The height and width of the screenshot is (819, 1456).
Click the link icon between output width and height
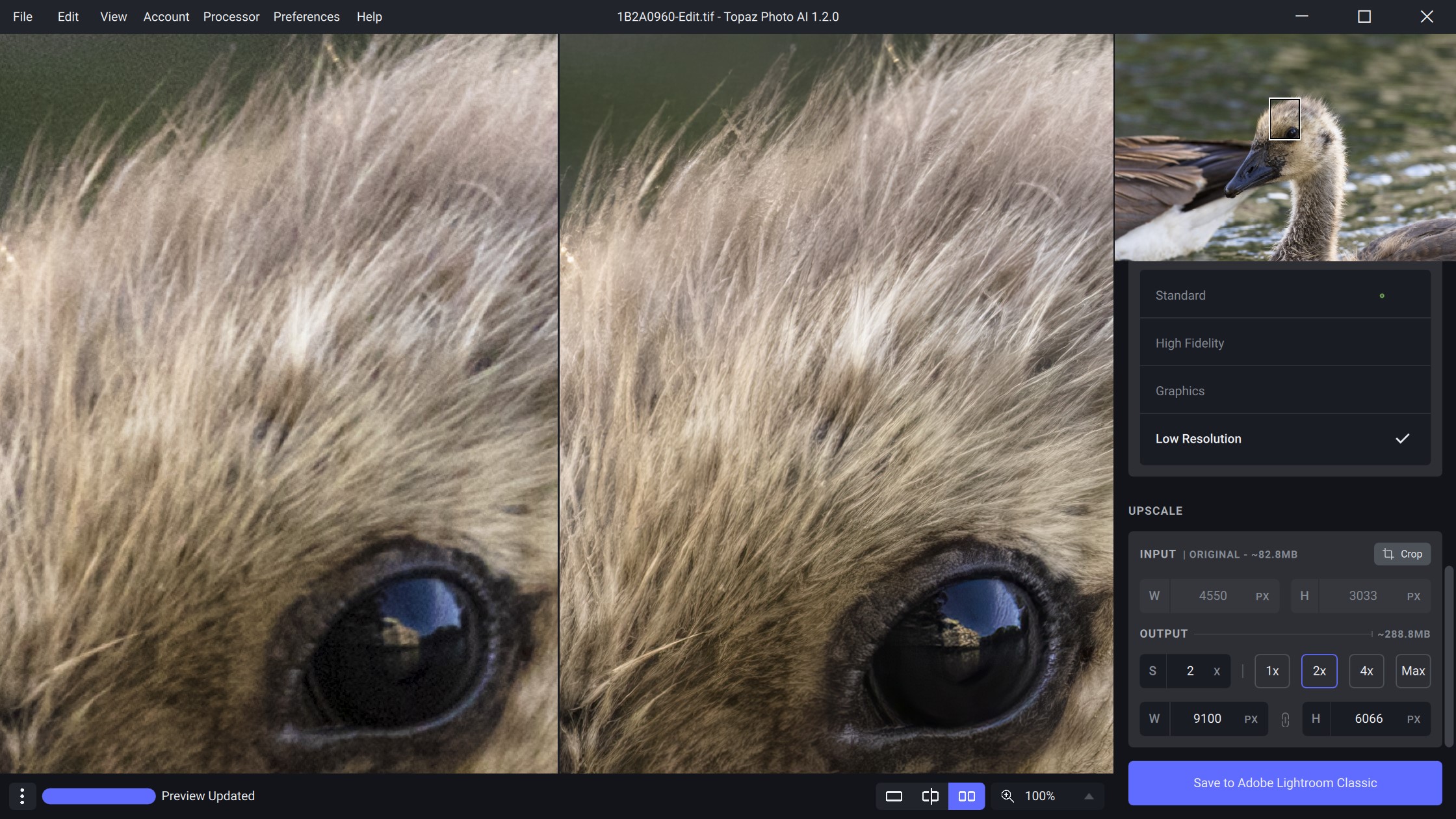point(1284,719)
